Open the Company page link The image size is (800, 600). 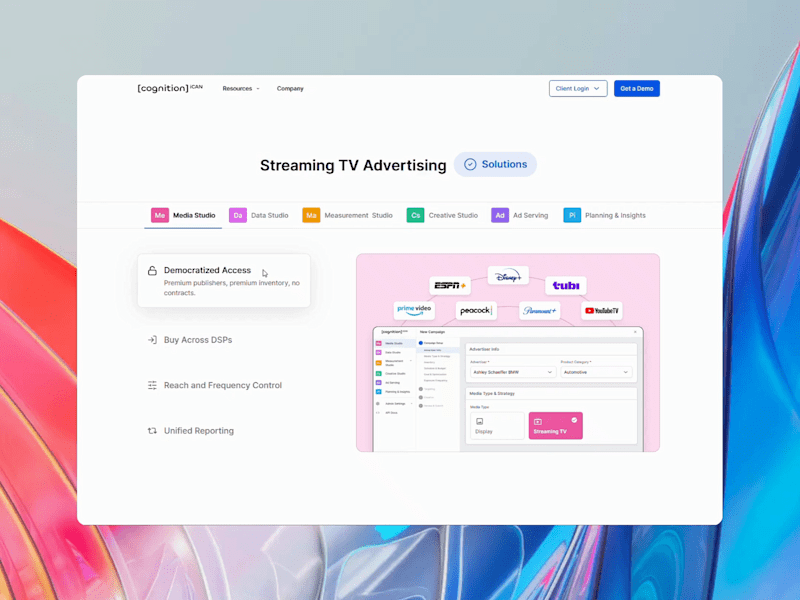290,88
